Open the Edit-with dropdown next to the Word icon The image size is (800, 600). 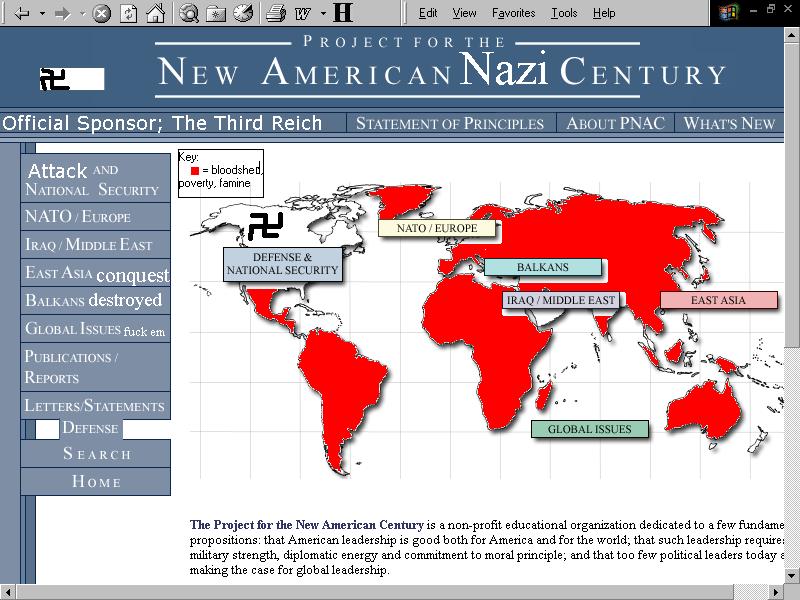[x=322, y=13]
